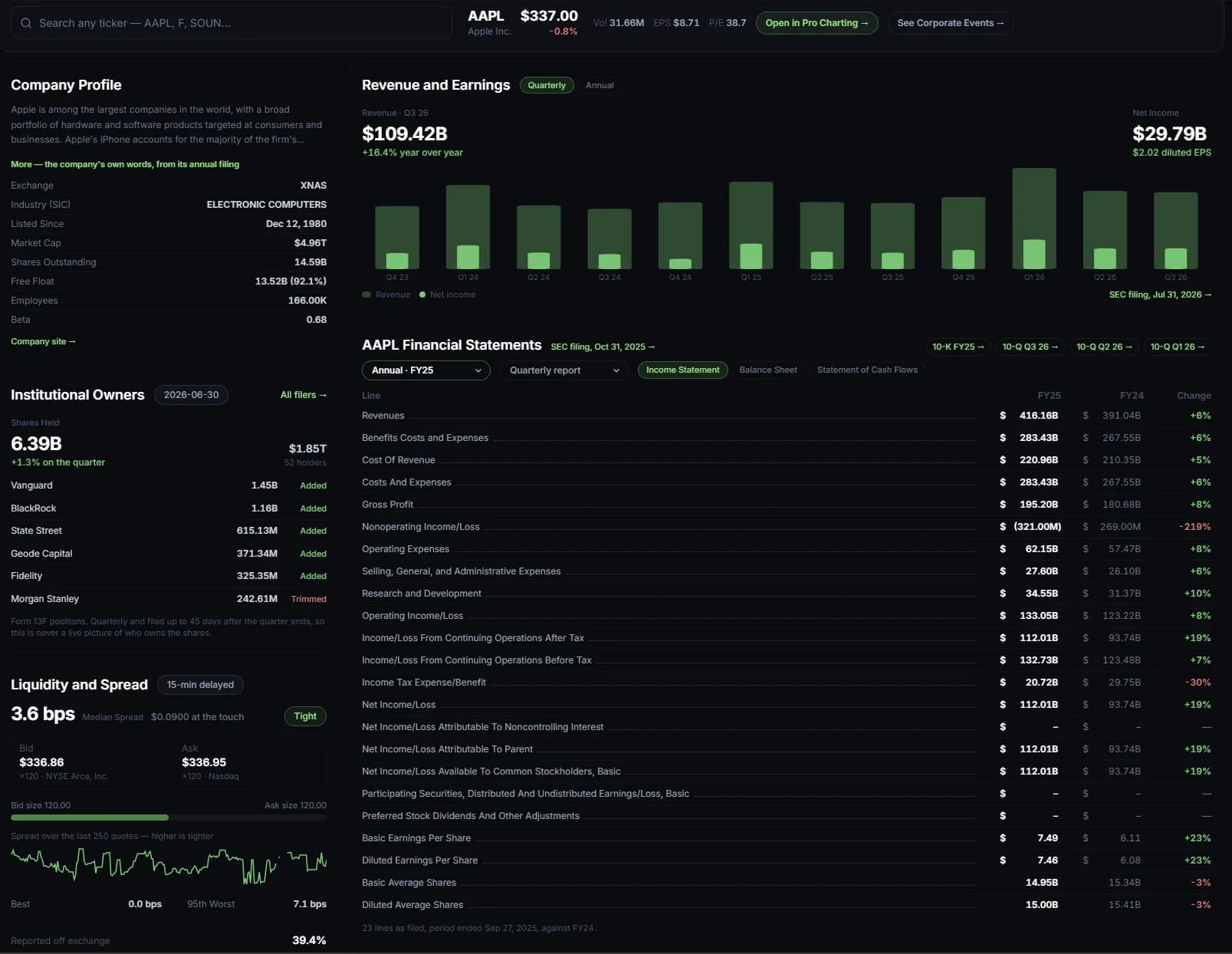Viewport: 1232px width, 954px height.
Task: Click the AAPL ticker header
Action: point(486,15)
